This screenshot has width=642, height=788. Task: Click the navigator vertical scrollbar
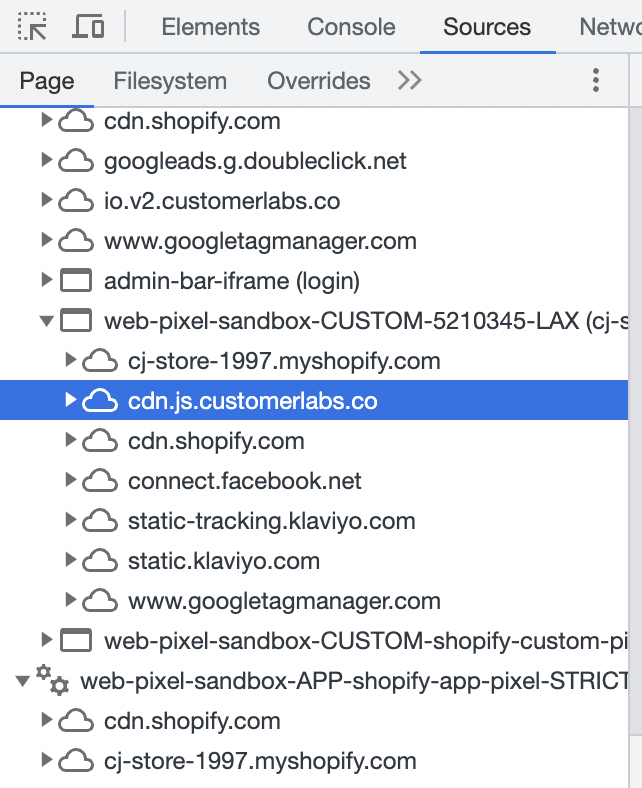pos(635,447)
